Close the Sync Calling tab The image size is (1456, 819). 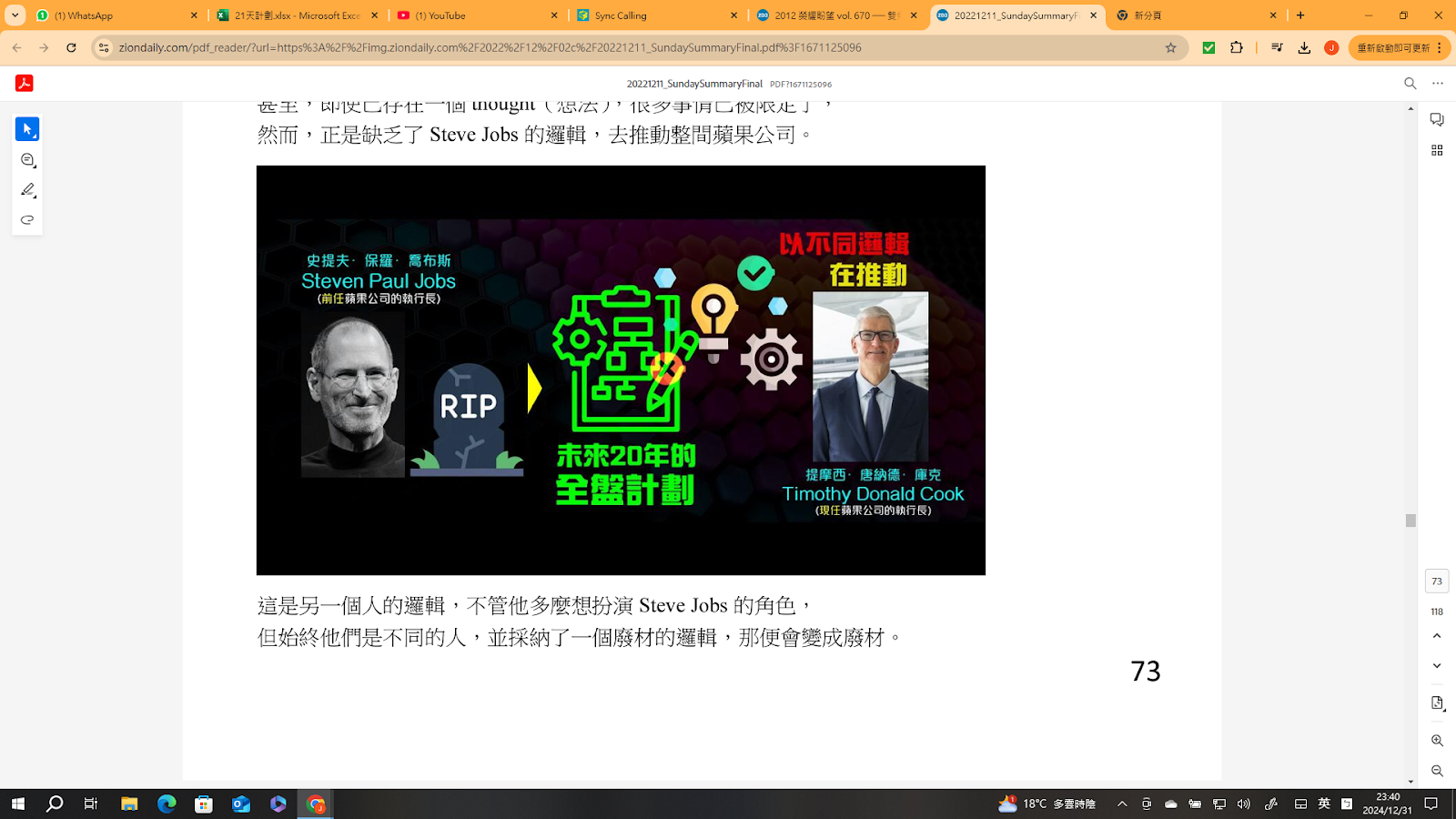tap(733, 15)
